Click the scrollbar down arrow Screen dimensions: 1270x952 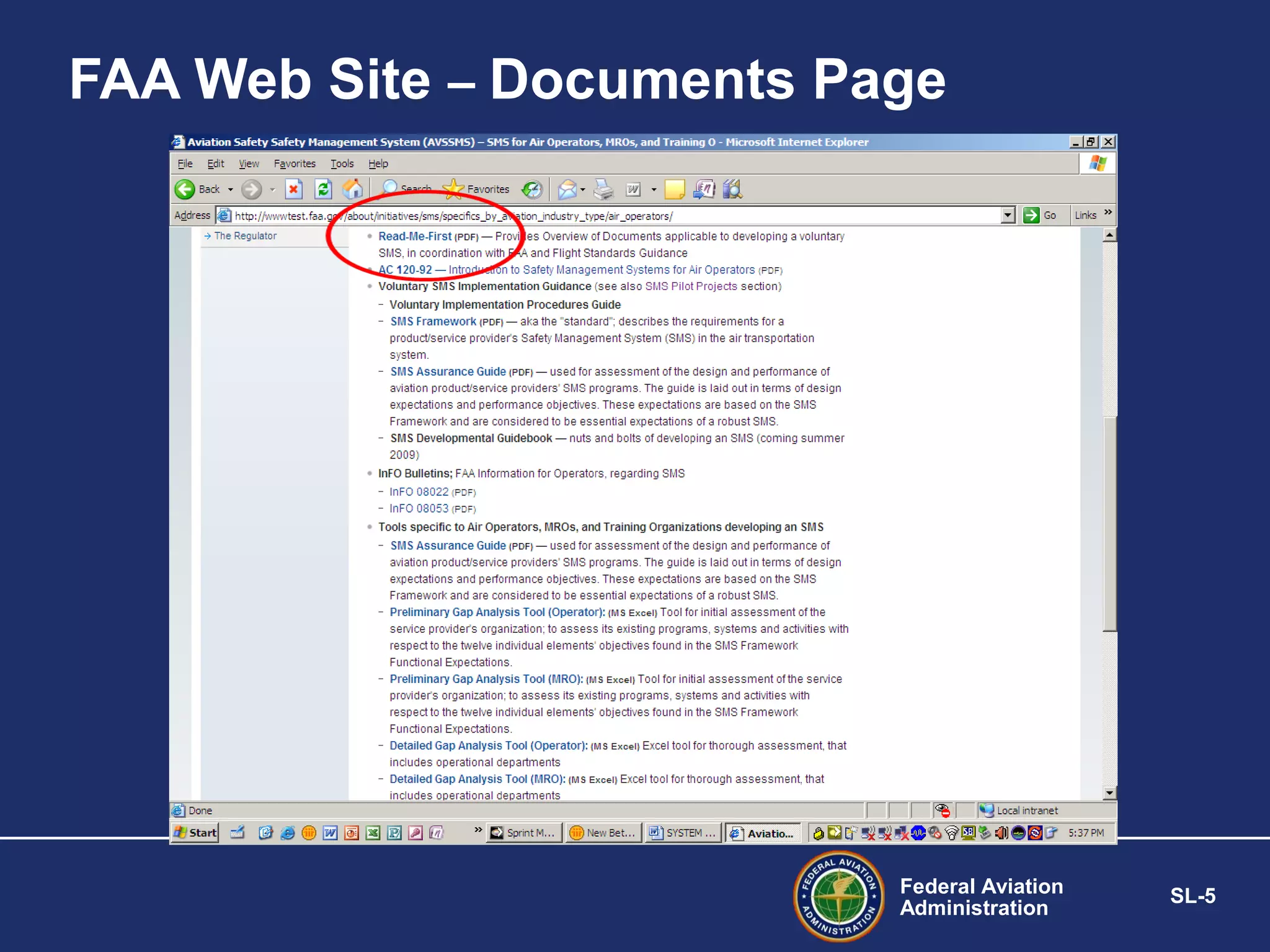click(1110, 793)
